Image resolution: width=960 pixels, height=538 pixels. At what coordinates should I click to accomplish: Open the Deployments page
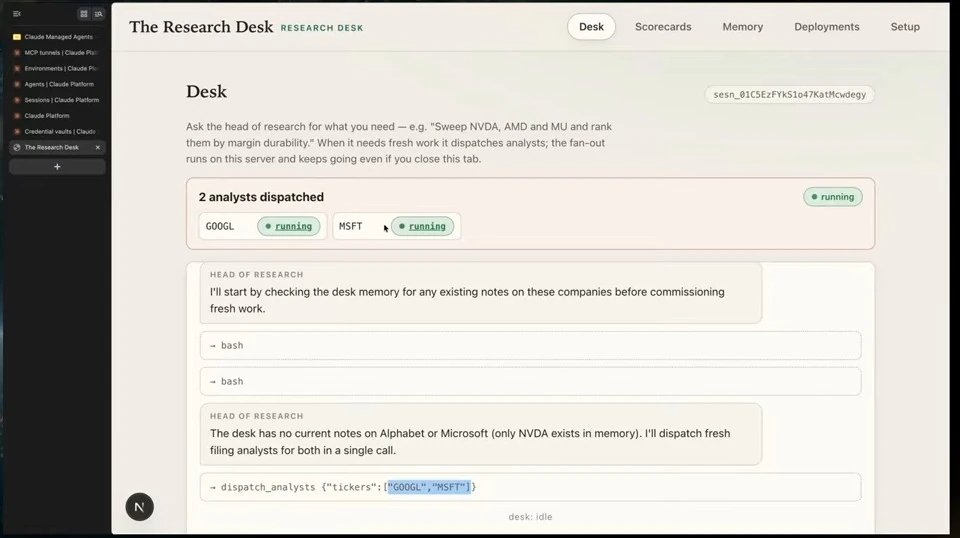827,27
